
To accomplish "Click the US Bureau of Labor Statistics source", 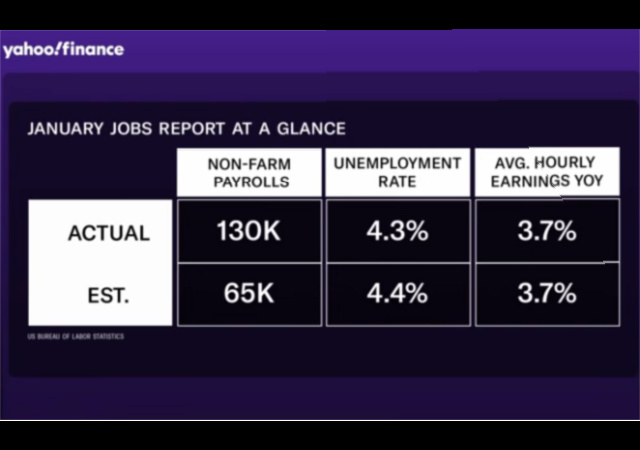I will click(76, 337).
